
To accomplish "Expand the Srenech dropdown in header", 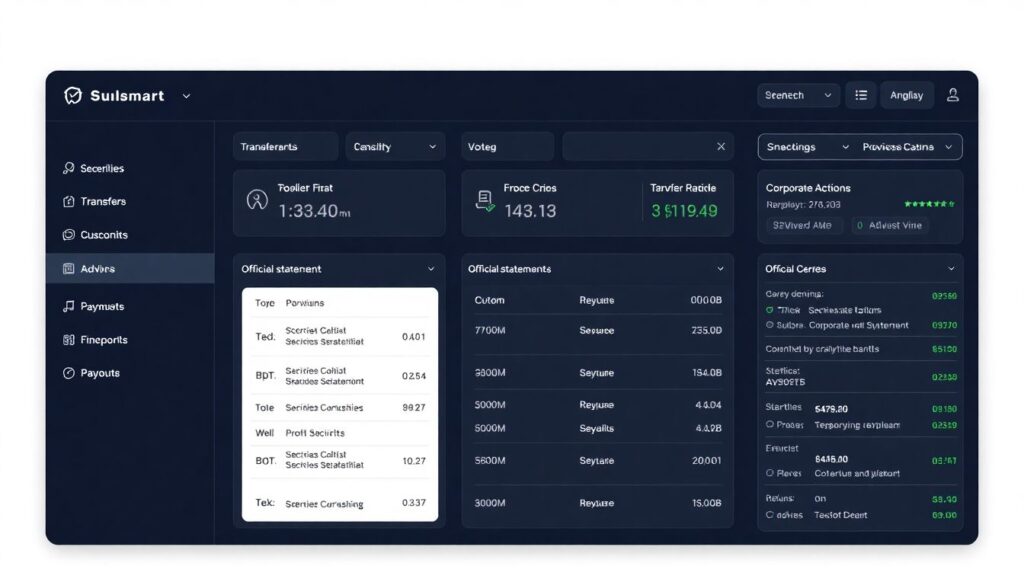I will coord(798,95).
